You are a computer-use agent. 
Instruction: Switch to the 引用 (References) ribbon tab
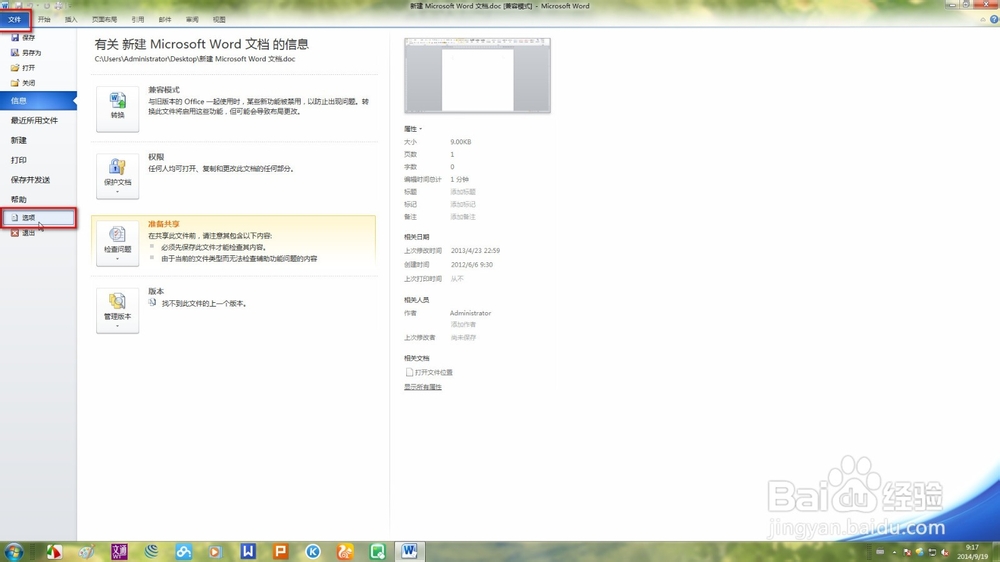(x=138, y=20)
